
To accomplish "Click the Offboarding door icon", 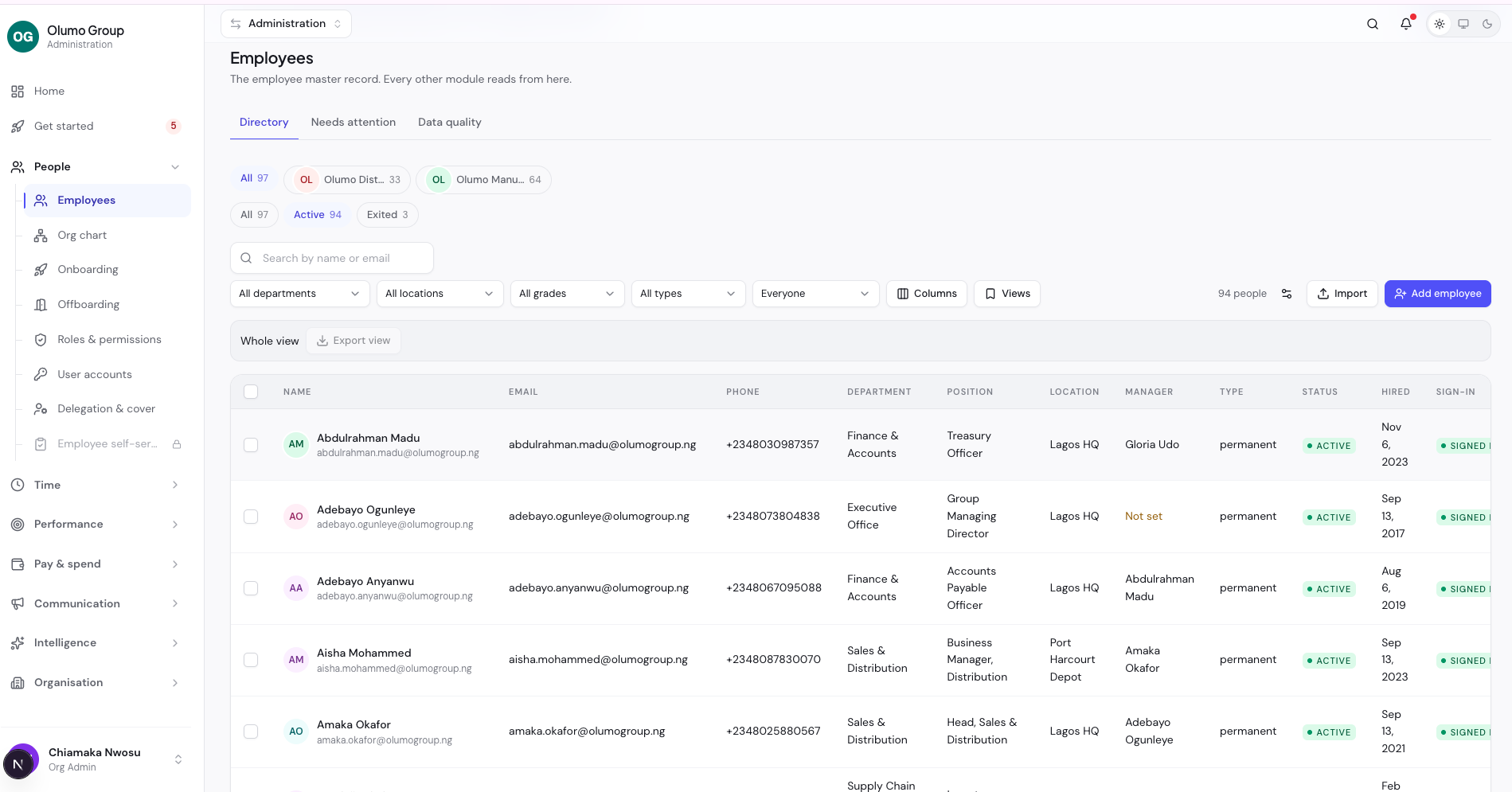I will coord(41,305).
